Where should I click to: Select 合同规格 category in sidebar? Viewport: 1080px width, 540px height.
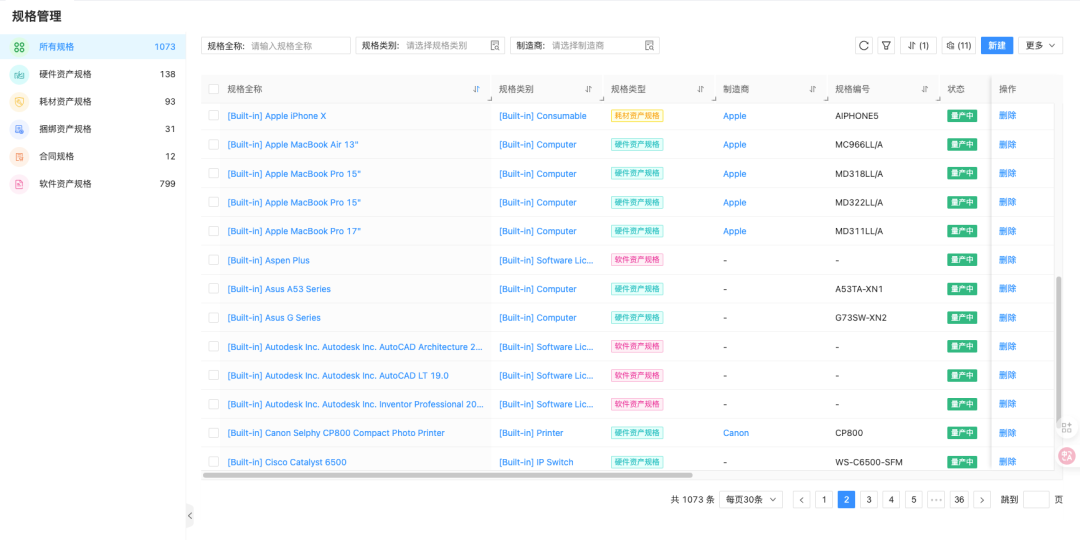coord(93,156)
